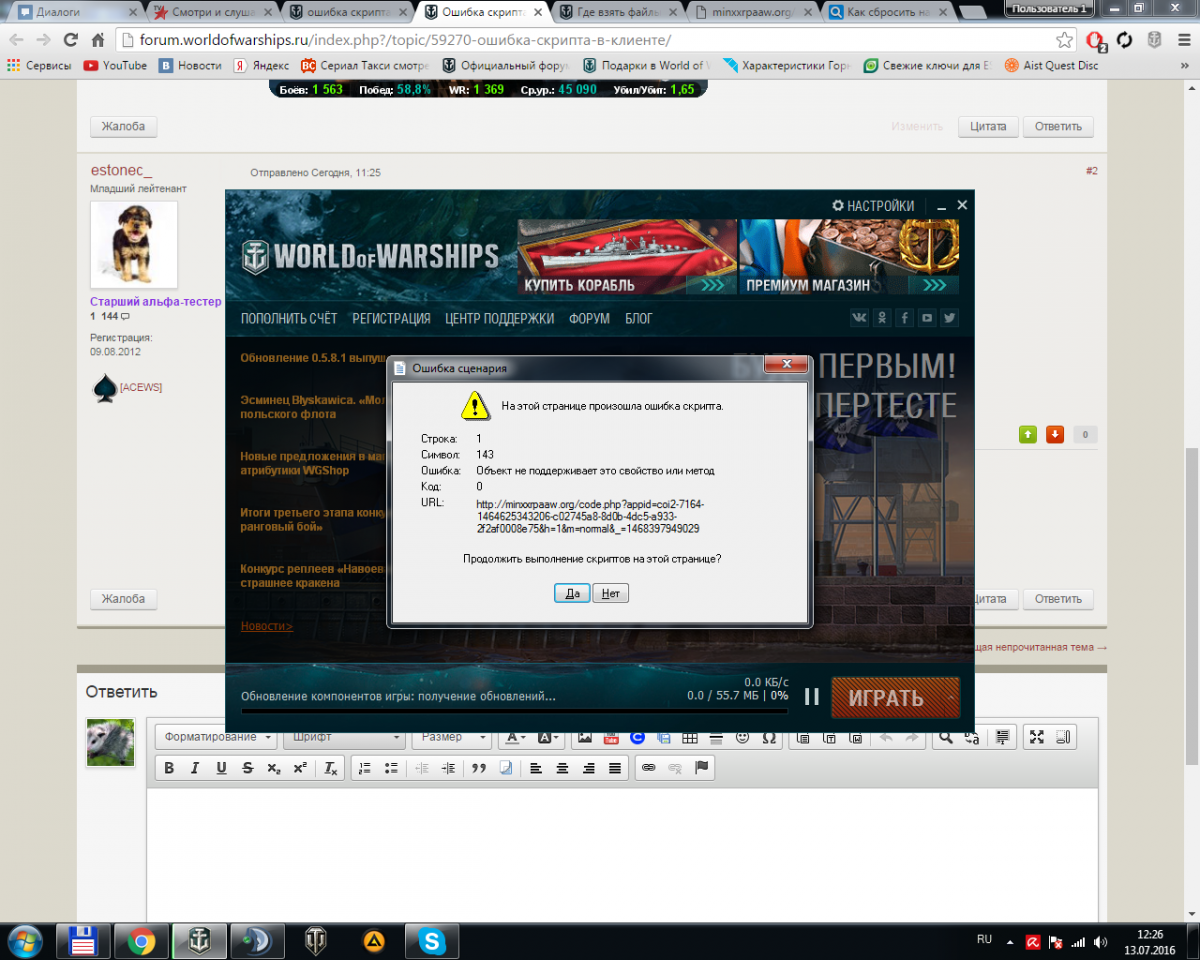Click the flag anchor icon in editor
Screen dimensions: 1200x960
click(x=701, y=768)
